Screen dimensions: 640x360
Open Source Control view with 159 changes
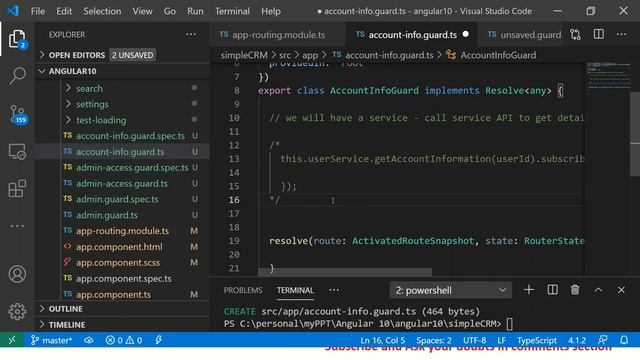click(x=17, y=114)
